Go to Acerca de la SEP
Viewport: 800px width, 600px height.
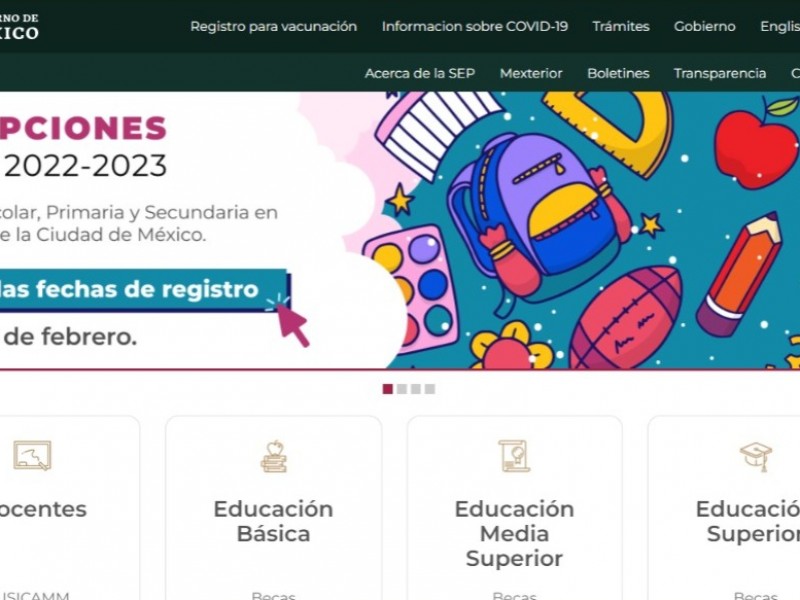[420, 73]
